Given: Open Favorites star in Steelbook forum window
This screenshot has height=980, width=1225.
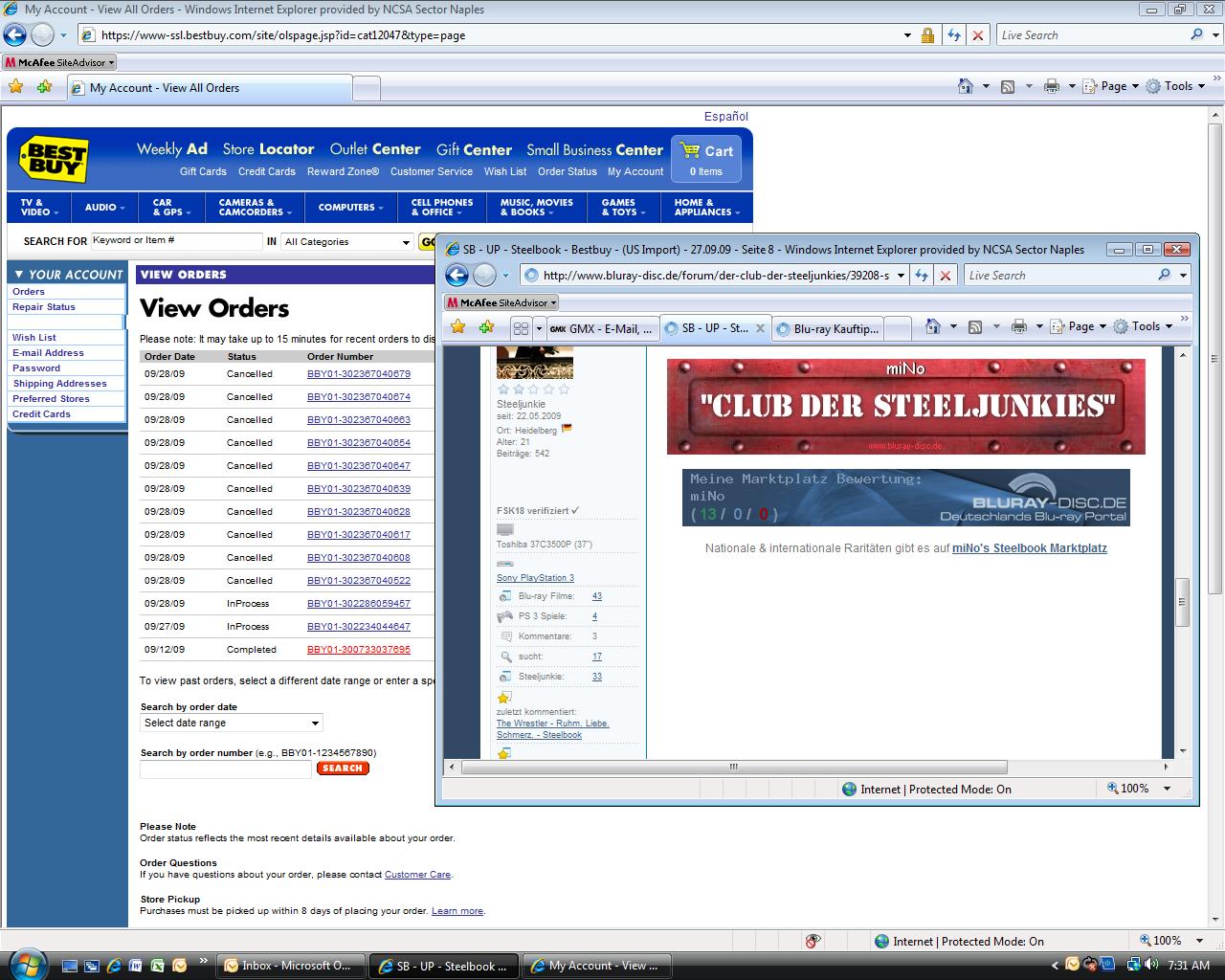Looking at the screenshot, I should coord(458,327).
